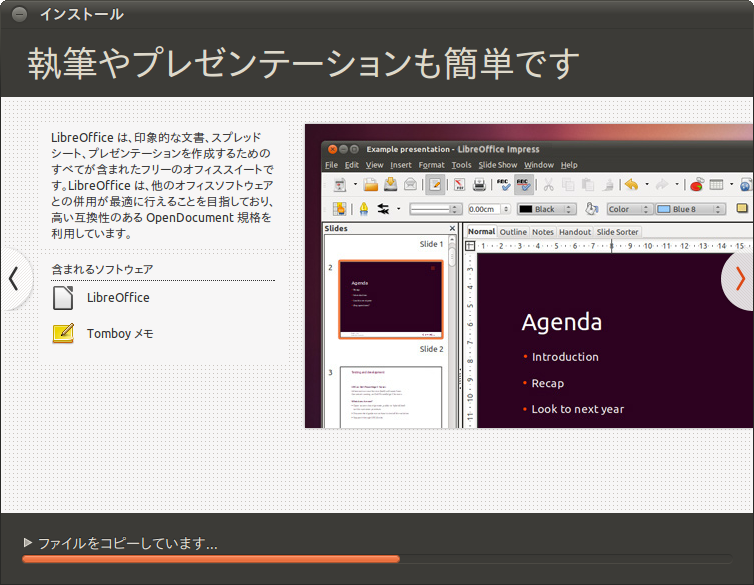Open the Black line color dropdown
Image resolution: width=754 pixels, height=585 pixels.
click(546, 209)
